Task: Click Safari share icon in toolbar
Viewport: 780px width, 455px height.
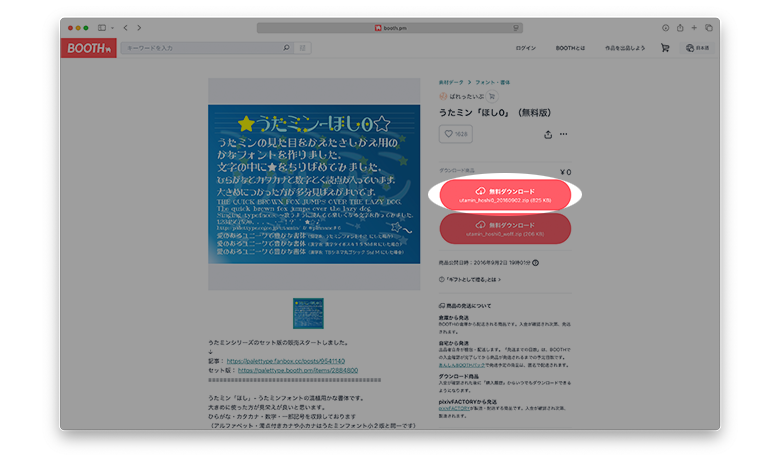Action: click(680, 28)
